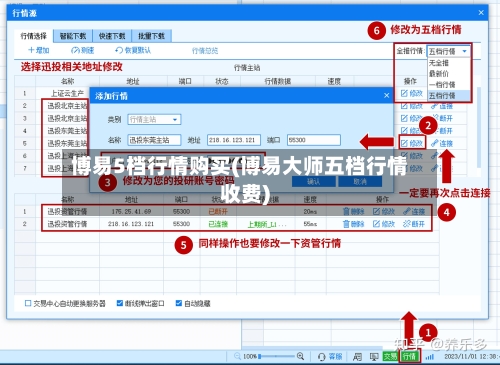Click the zoom in magnifier icon

point(300,356)
